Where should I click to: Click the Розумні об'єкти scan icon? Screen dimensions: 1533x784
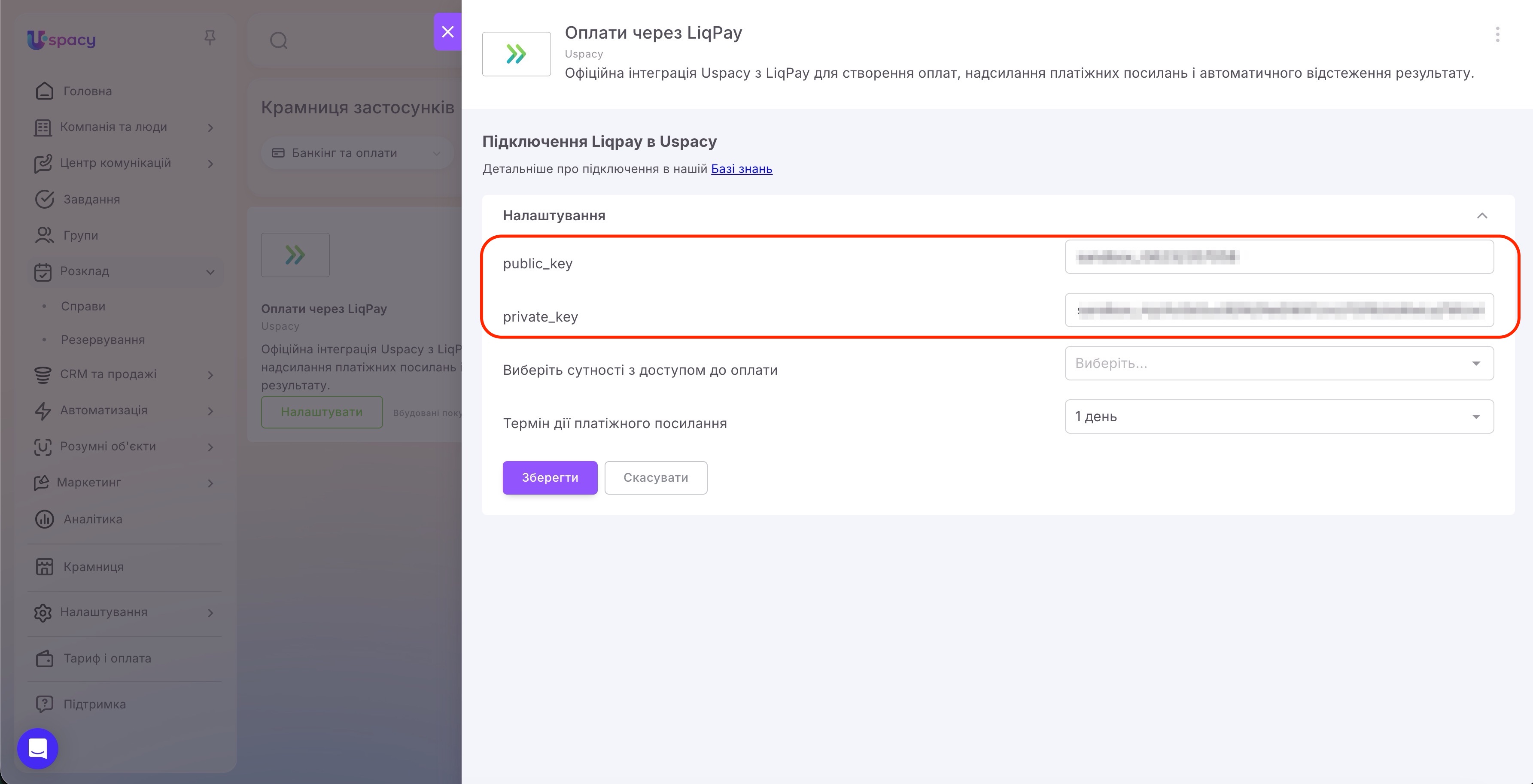tap(43, 447)
